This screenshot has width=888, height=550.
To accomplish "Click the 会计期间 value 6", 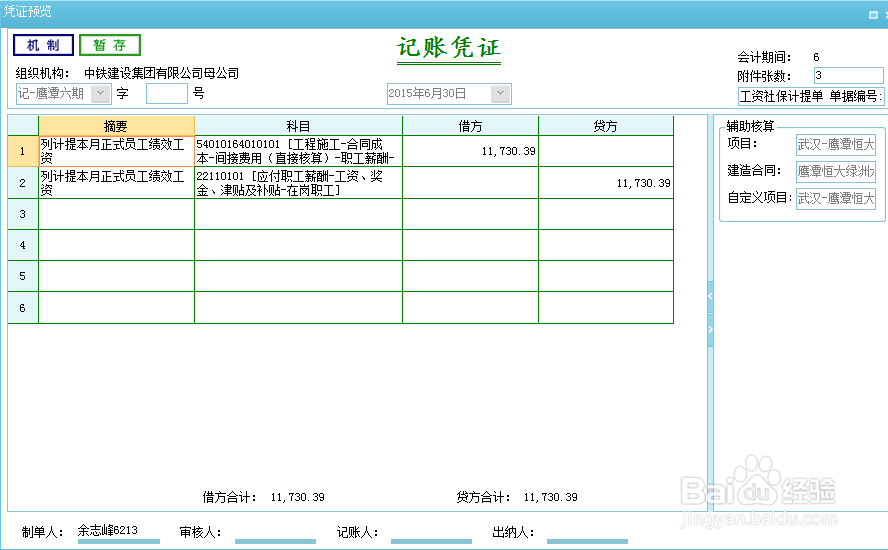I will pos(816,57).
